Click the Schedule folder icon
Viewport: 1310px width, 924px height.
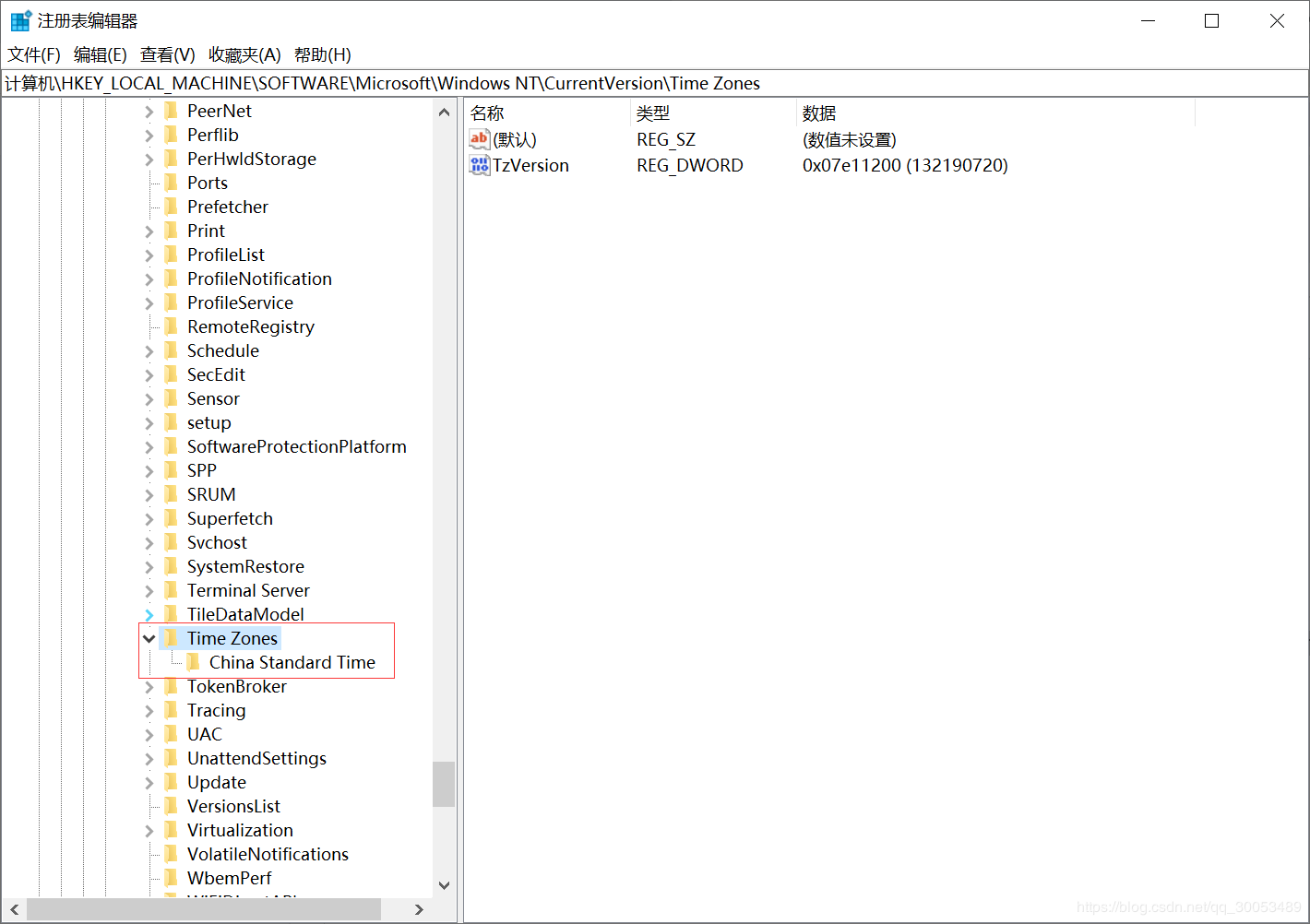tap(171, 350)
